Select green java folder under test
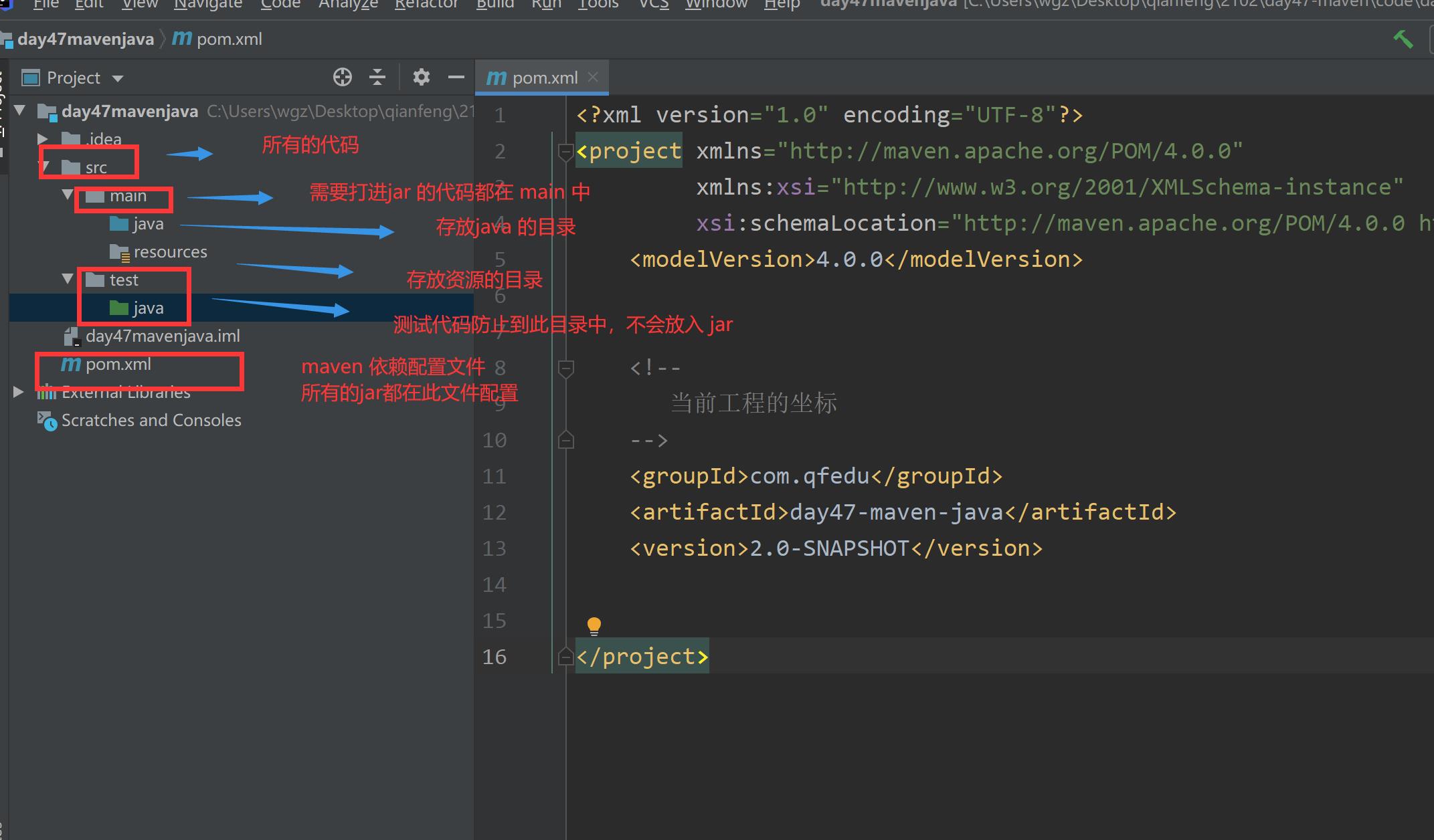Viewport: 1434px width, 840px height. [x=148, y=308]
